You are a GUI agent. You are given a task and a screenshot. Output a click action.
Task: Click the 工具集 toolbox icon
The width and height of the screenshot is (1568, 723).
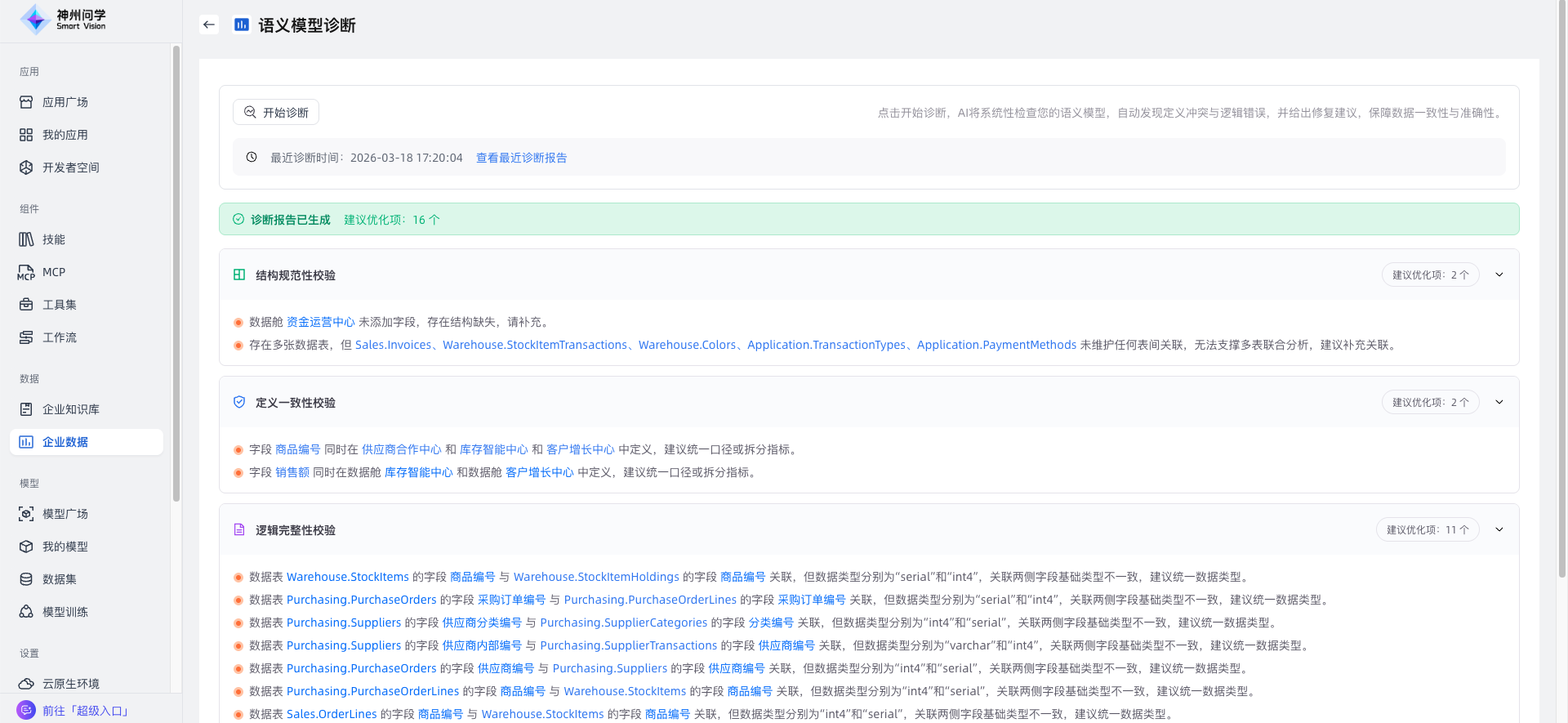coord(26,305)
